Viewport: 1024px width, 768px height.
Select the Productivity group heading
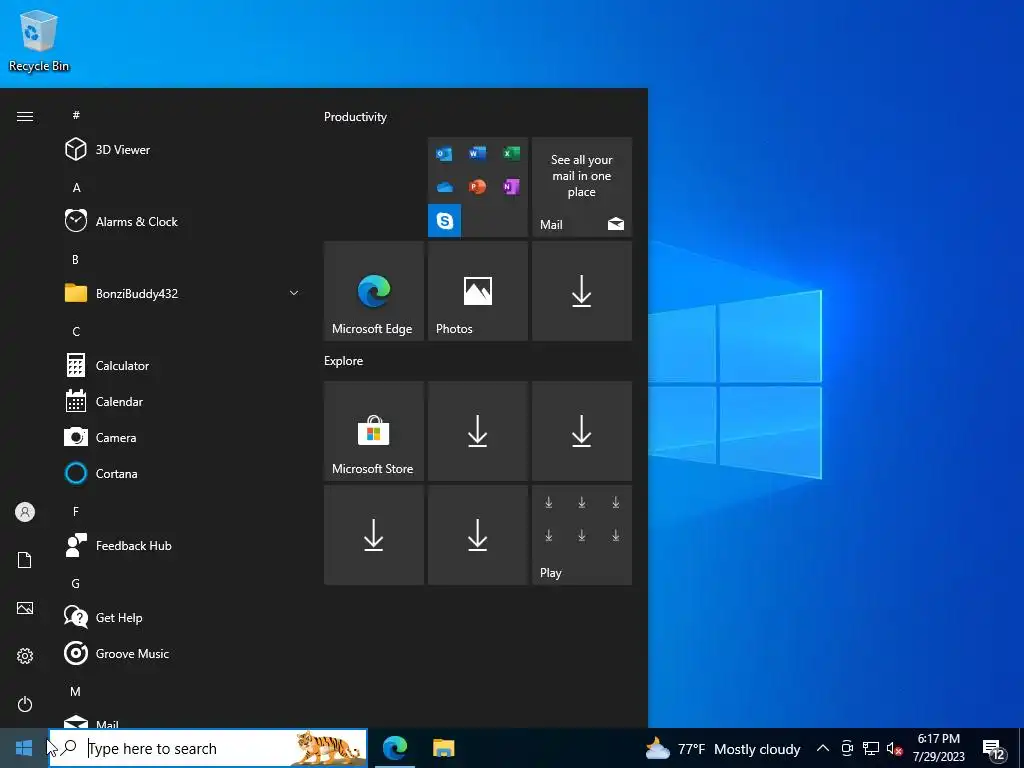point(355,117)
